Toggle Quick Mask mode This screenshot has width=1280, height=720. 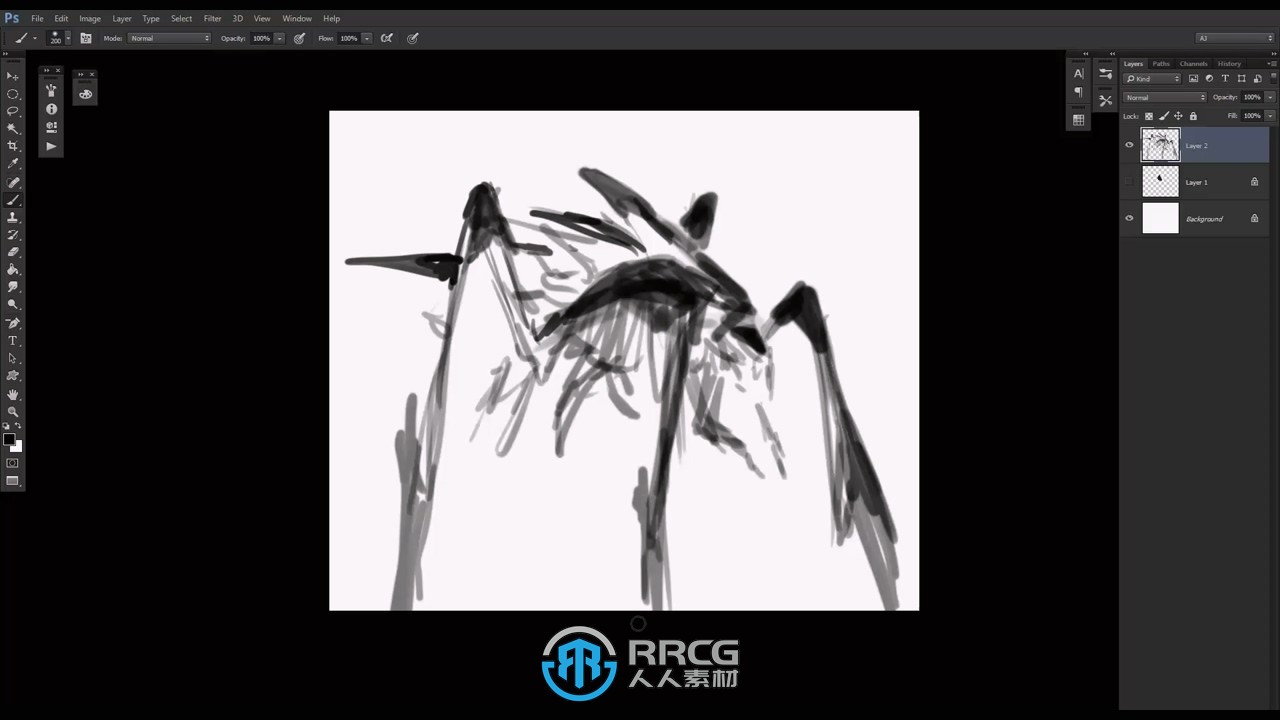pyautogui.click(x=13, y=463)
